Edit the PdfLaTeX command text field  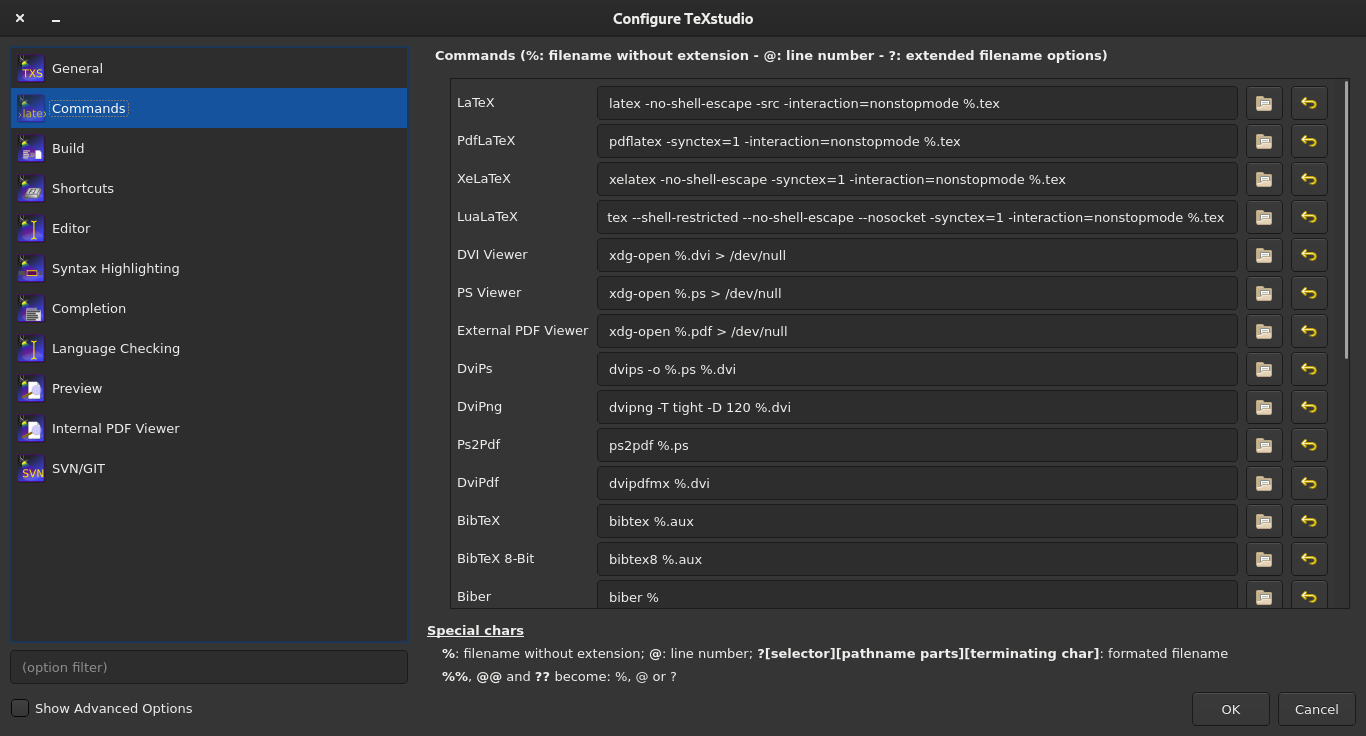click(917, 141)
